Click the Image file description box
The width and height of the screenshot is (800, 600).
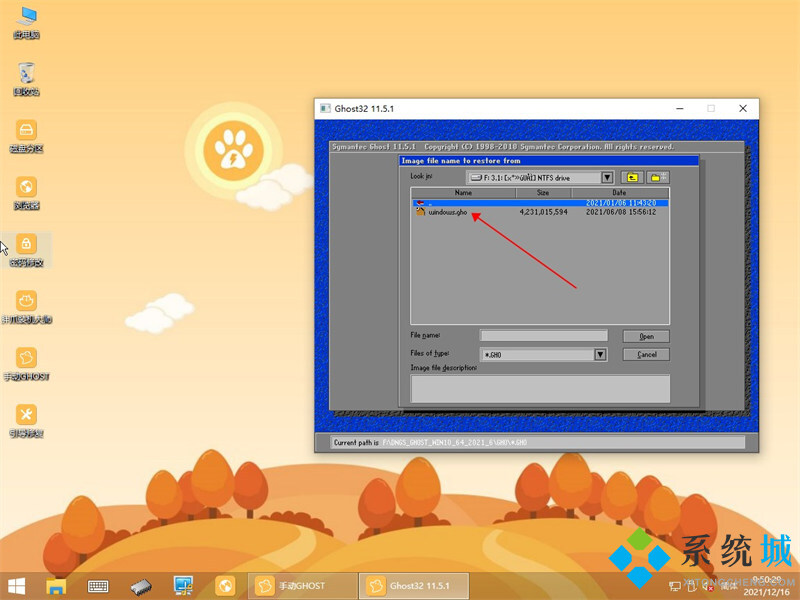(540, 389)
